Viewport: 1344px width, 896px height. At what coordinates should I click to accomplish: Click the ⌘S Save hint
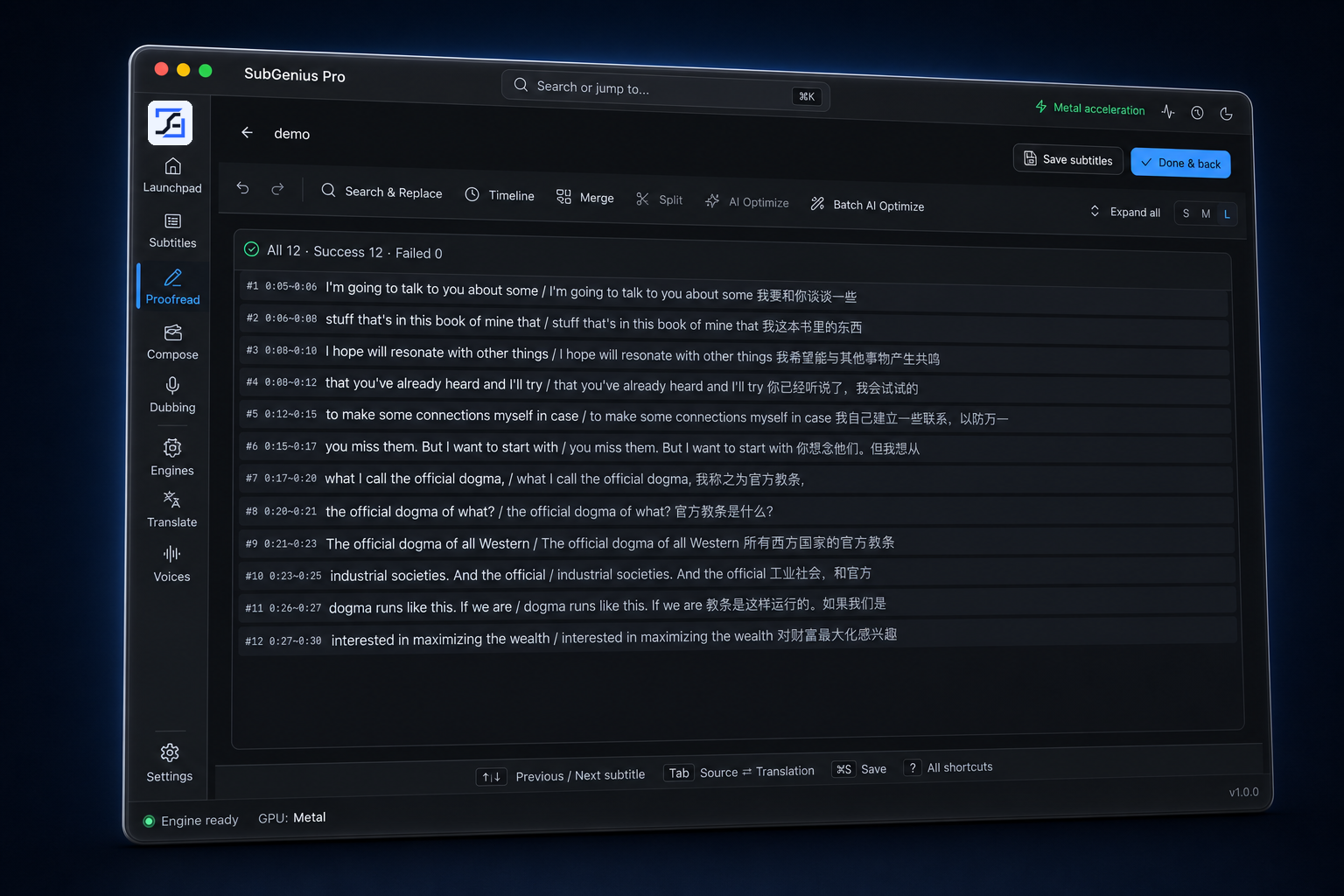point(859,769)
